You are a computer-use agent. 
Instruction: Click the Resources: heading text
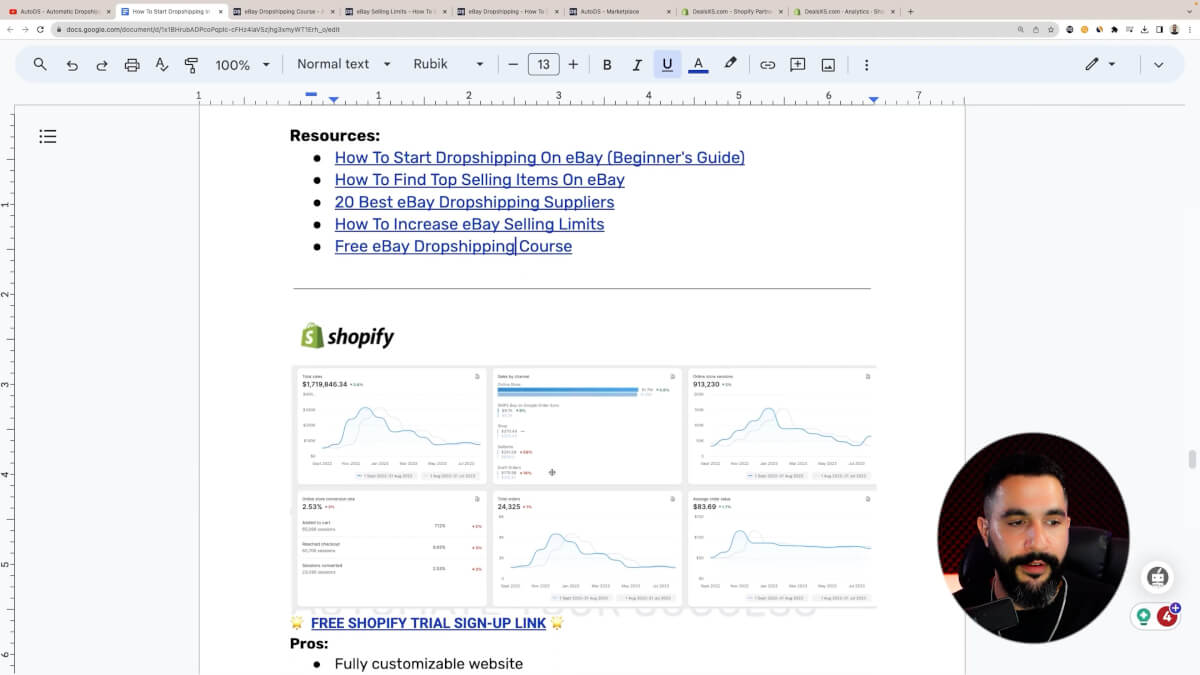pyautogui.click(x=335, y=136)
